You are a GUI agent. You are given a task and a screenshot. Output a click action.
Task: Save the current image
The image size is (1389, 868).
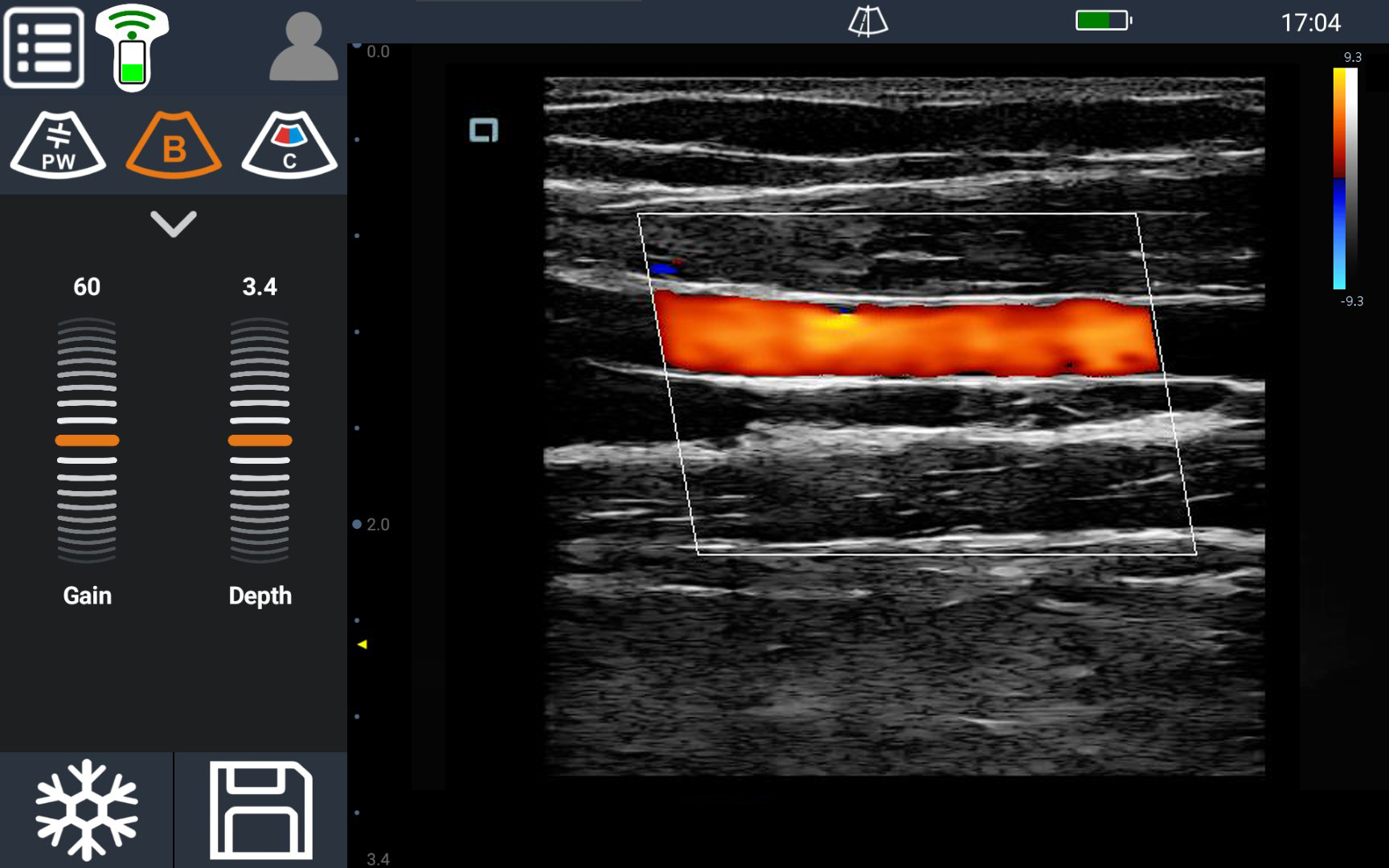pyautogui.click(x=261, y=810)
